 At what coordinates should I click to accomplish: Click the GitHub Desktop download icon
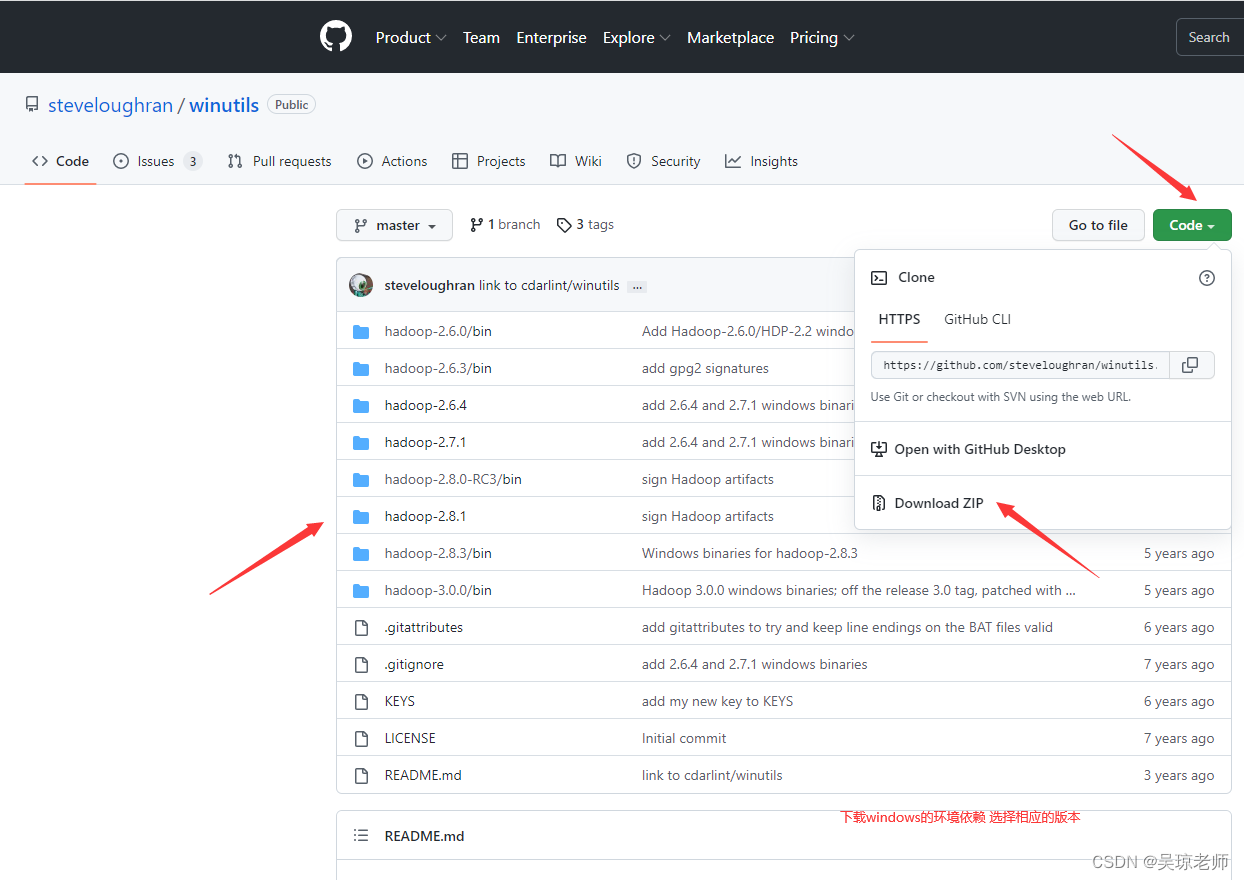coord(879,449)
